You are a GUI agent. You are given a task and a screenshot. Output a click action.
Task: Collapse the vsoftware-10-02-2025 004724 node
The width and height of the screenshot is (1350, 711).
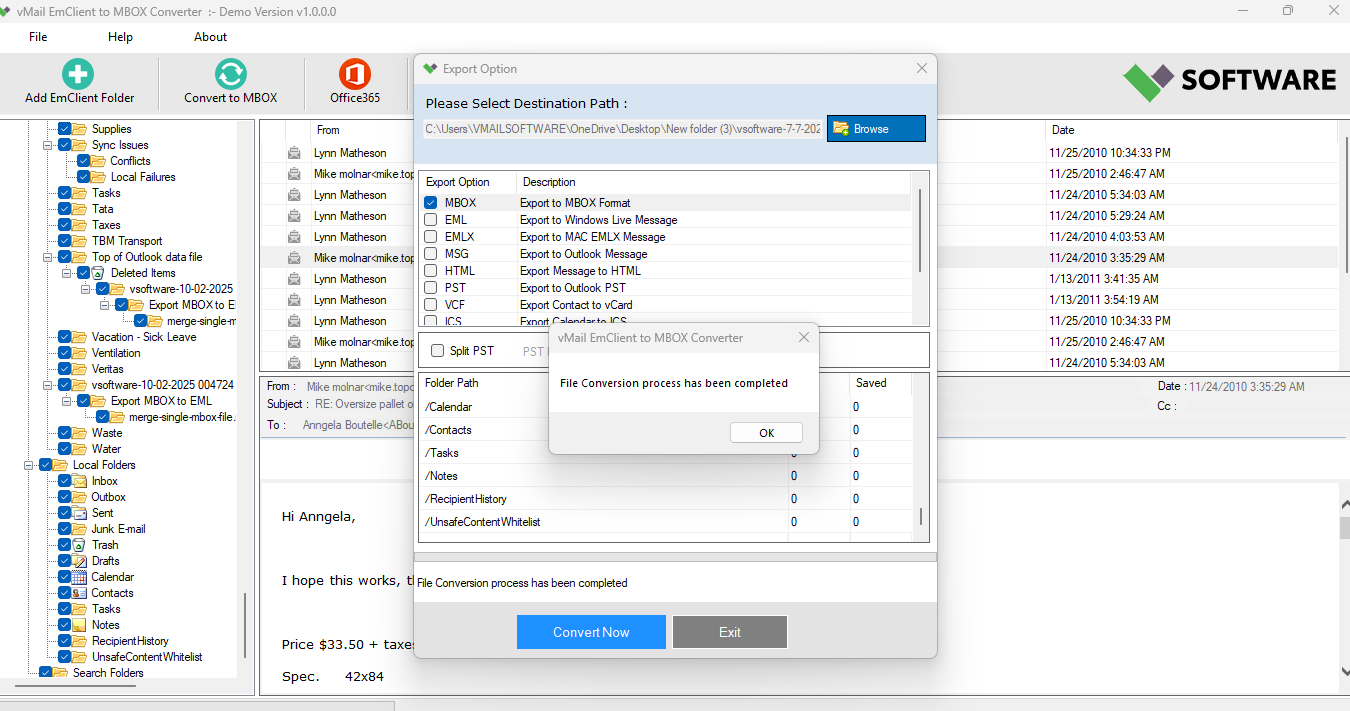tap(48, 385)
